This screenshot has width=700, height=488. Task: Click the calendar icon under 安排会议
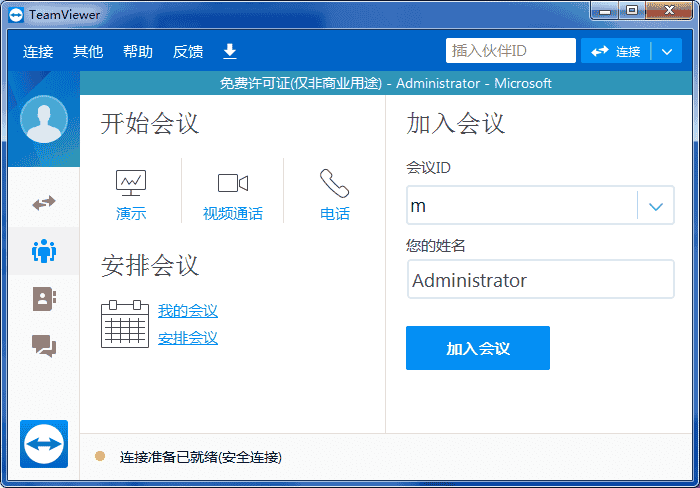125,324
